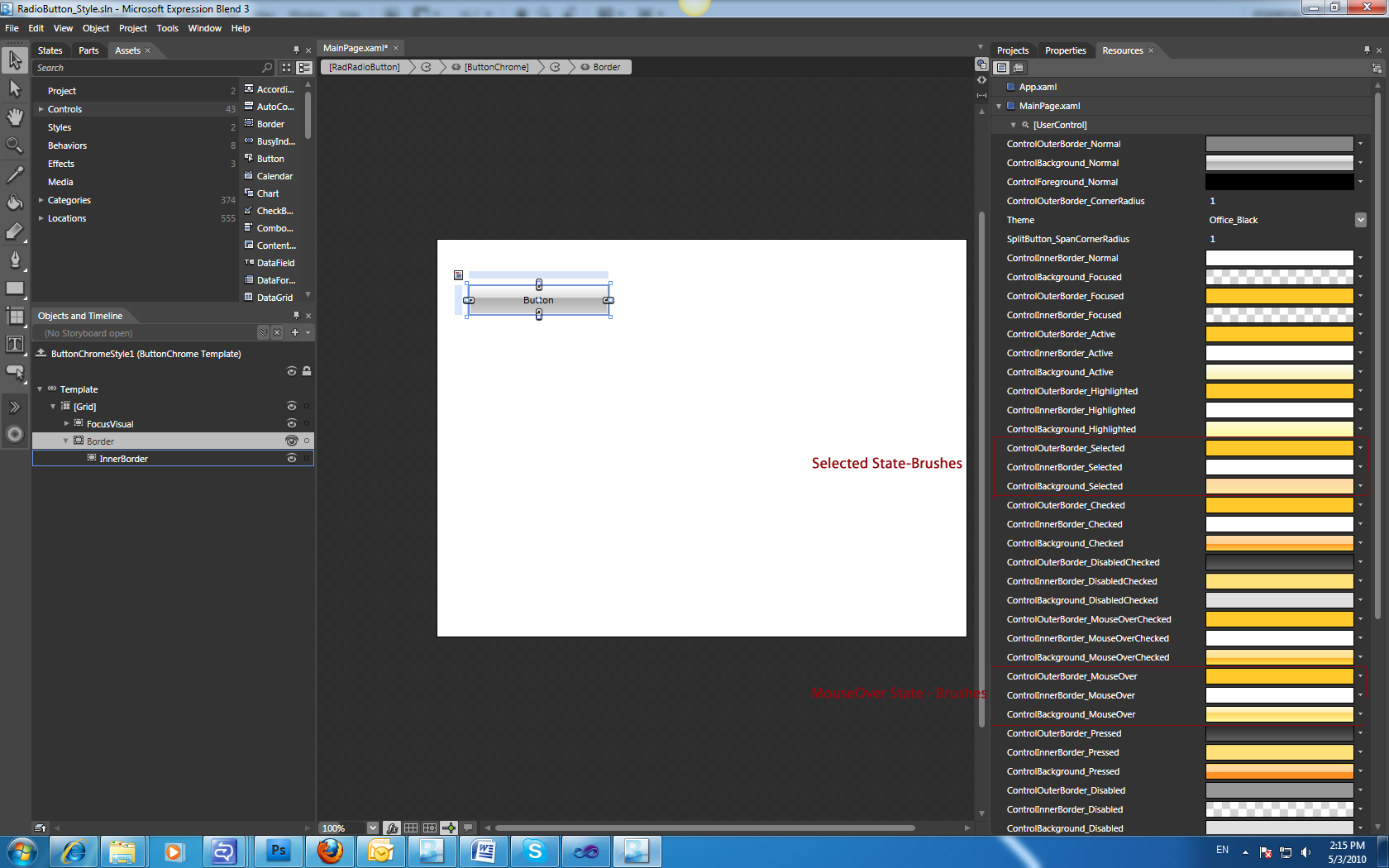The image size is (1389, 868).
Task: Open the Theme Office_Black dropdown
Action: pos(1360,220)
